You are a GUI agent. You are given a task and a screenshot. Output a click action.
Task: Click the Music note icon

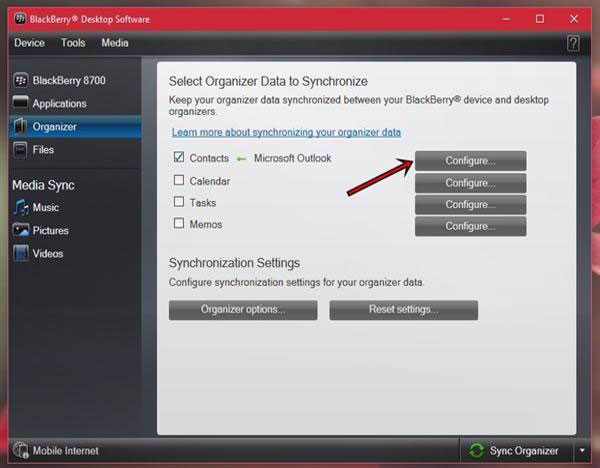pyautogui.click(x=21, y=207)
